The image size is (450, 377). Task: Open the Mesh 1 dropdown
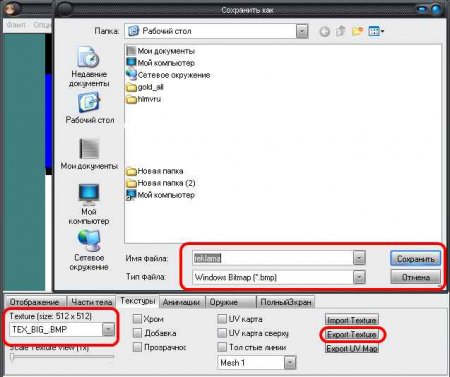tap(290, 363)
